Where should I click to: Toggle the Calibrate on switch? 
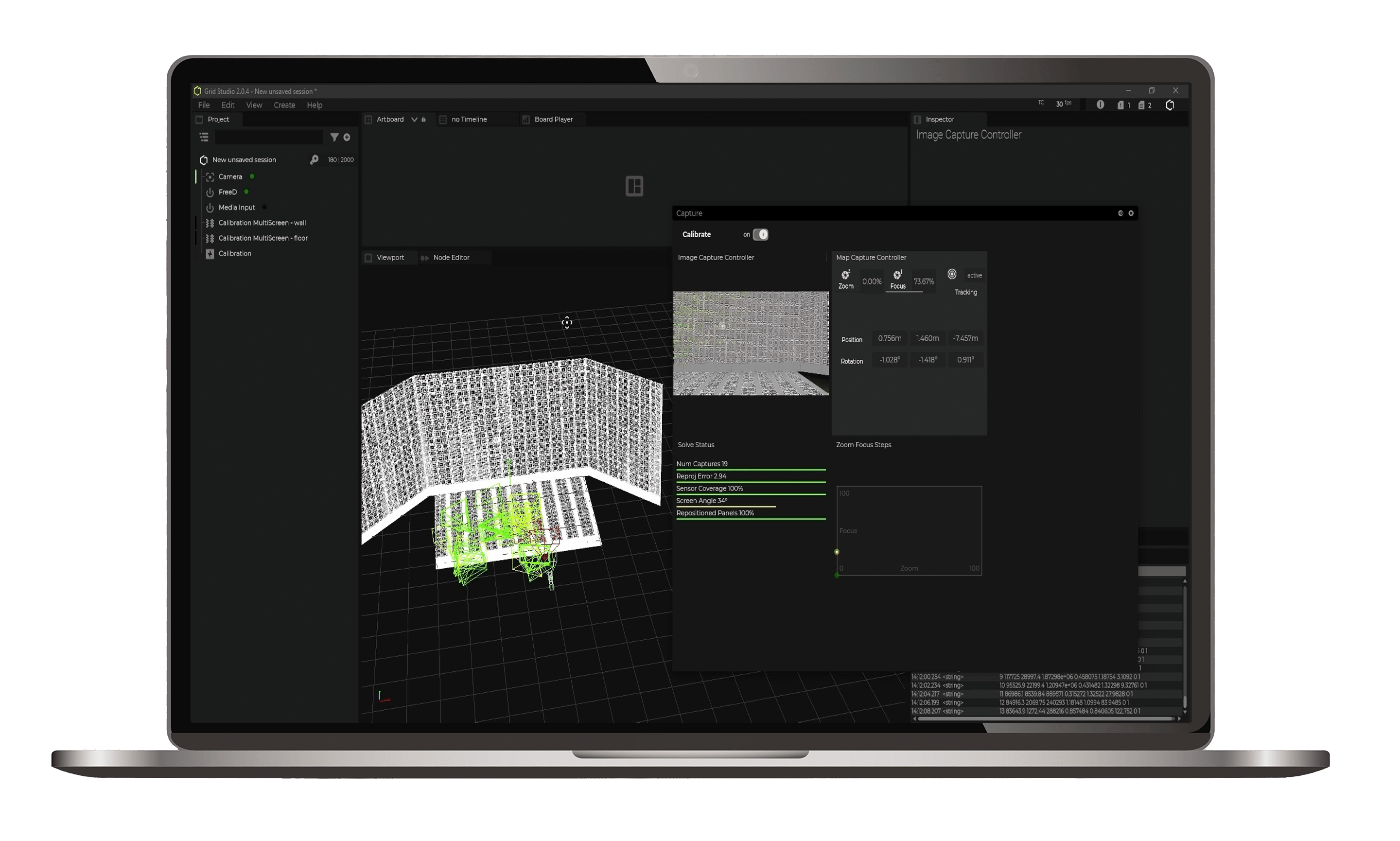(x=760, y=235)
